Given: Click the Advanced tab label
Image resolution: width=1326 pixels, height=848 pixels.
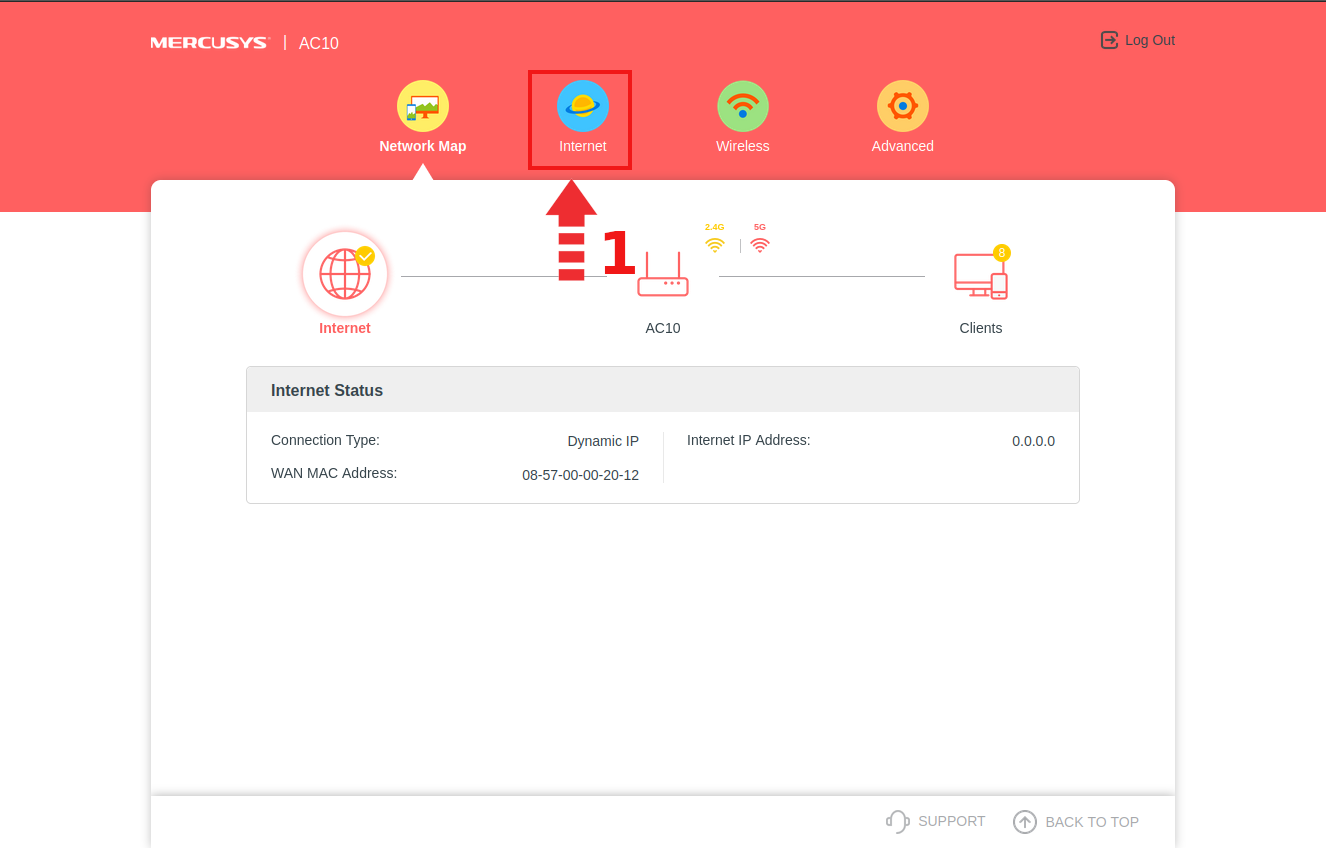Looking at the screenshot, I should (x=903, y=146).
